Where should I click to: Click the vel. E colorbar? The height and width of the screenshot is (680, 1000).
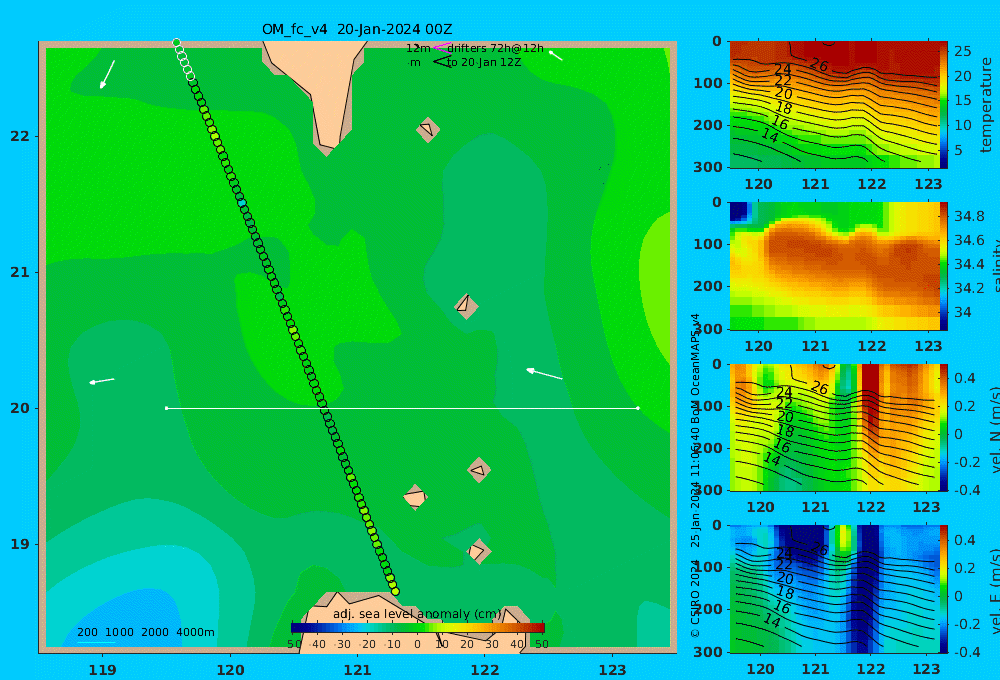point(944,589)
